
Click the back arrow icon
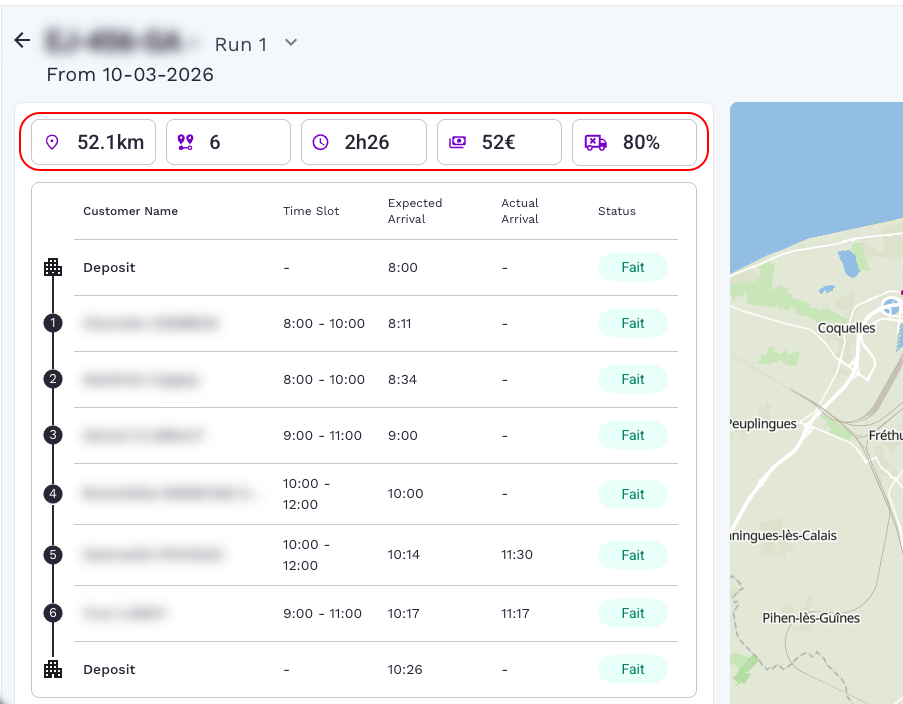tap(22, 41)
